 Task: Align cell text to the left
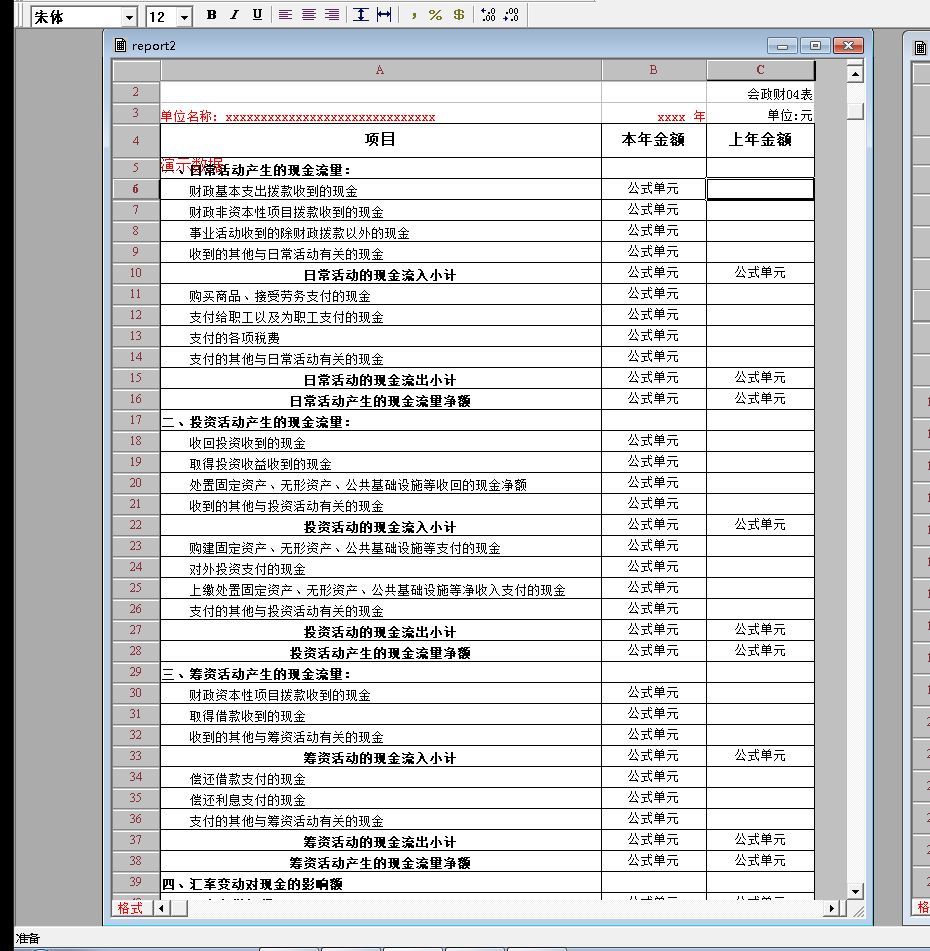[x=285, y=15]
